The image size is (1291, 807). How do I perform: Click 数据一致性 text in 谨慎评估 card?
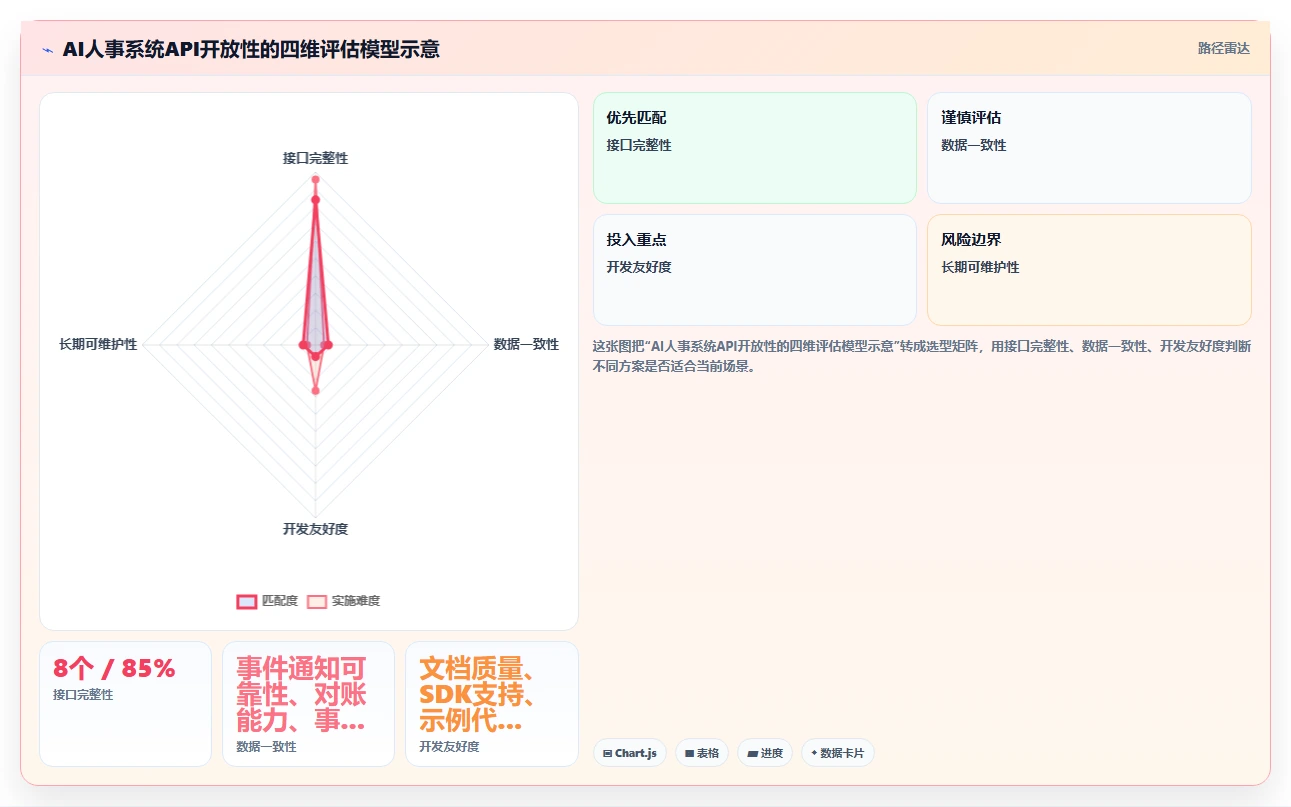coord(974,145)
